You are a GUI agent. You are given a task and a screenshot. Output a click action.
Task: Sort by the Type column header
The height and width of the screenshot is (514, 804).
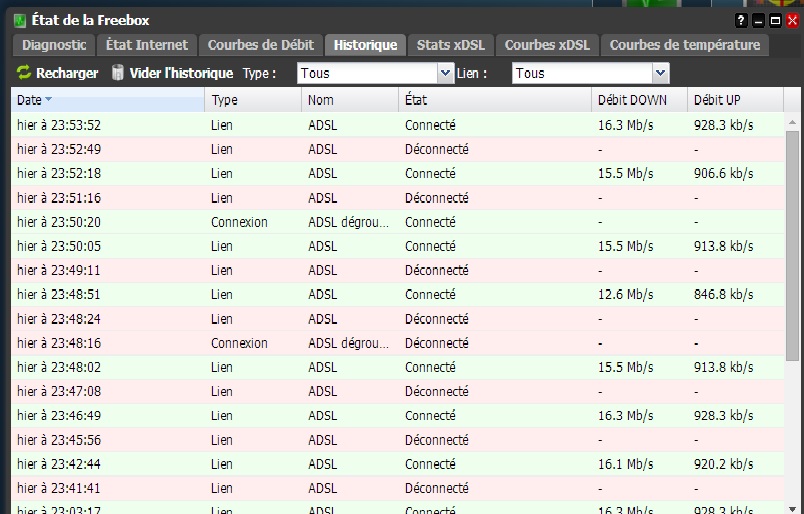point(253,100)
